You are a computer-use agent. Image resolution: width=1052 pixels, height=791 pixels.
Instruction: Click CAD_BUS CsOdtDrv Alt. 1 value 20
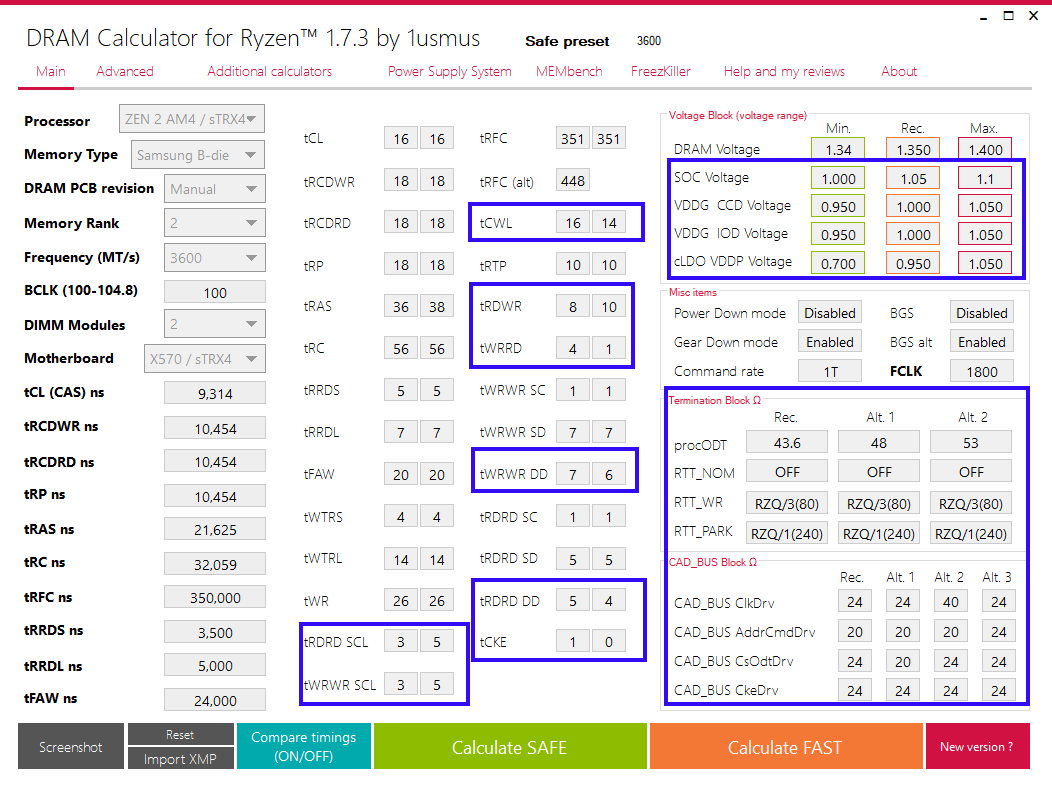tap(902, 662)
